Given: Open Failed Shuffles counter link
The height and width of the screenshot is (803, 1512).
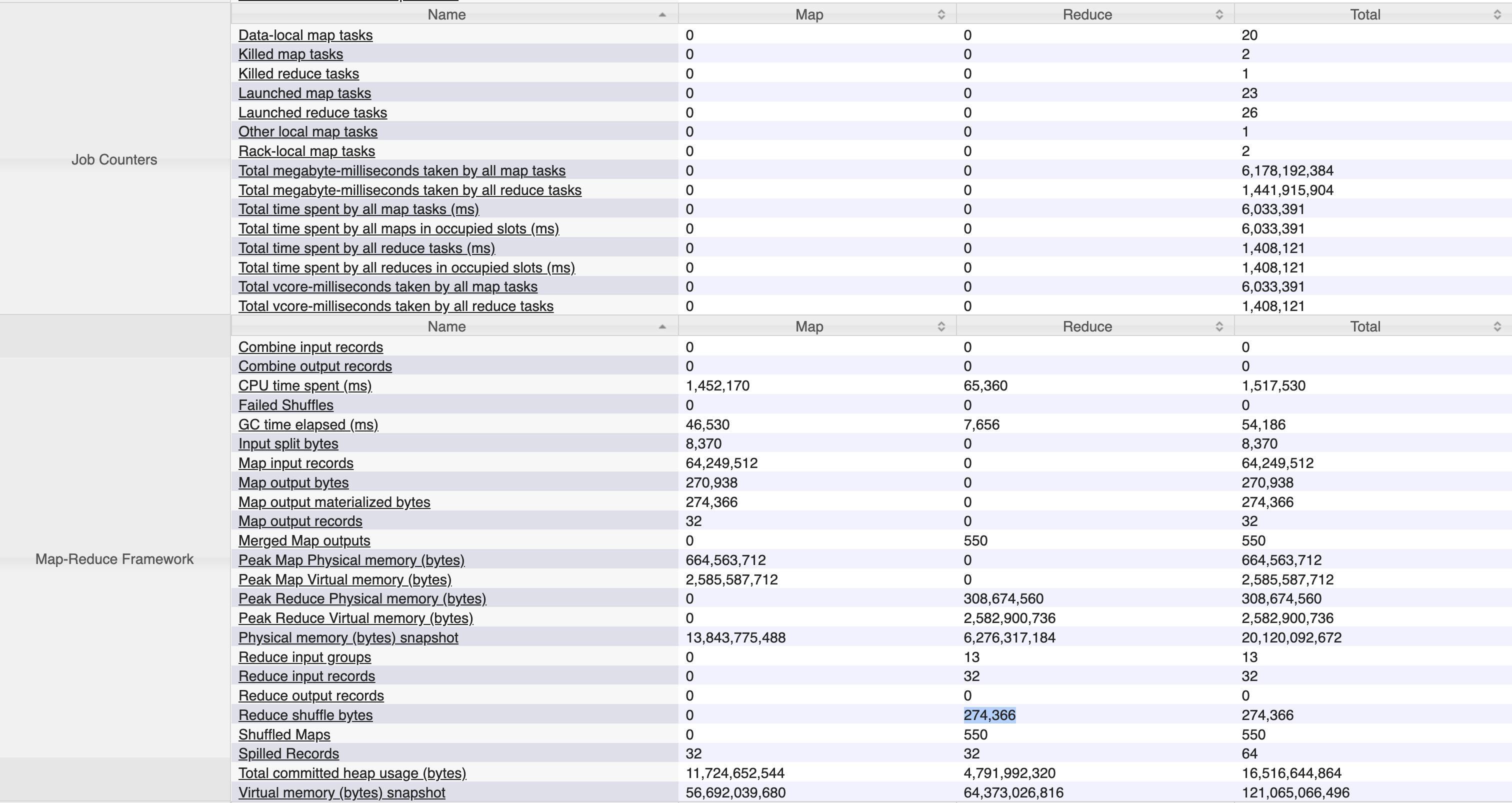Looking at the screenshot, I should click(286, 405).
